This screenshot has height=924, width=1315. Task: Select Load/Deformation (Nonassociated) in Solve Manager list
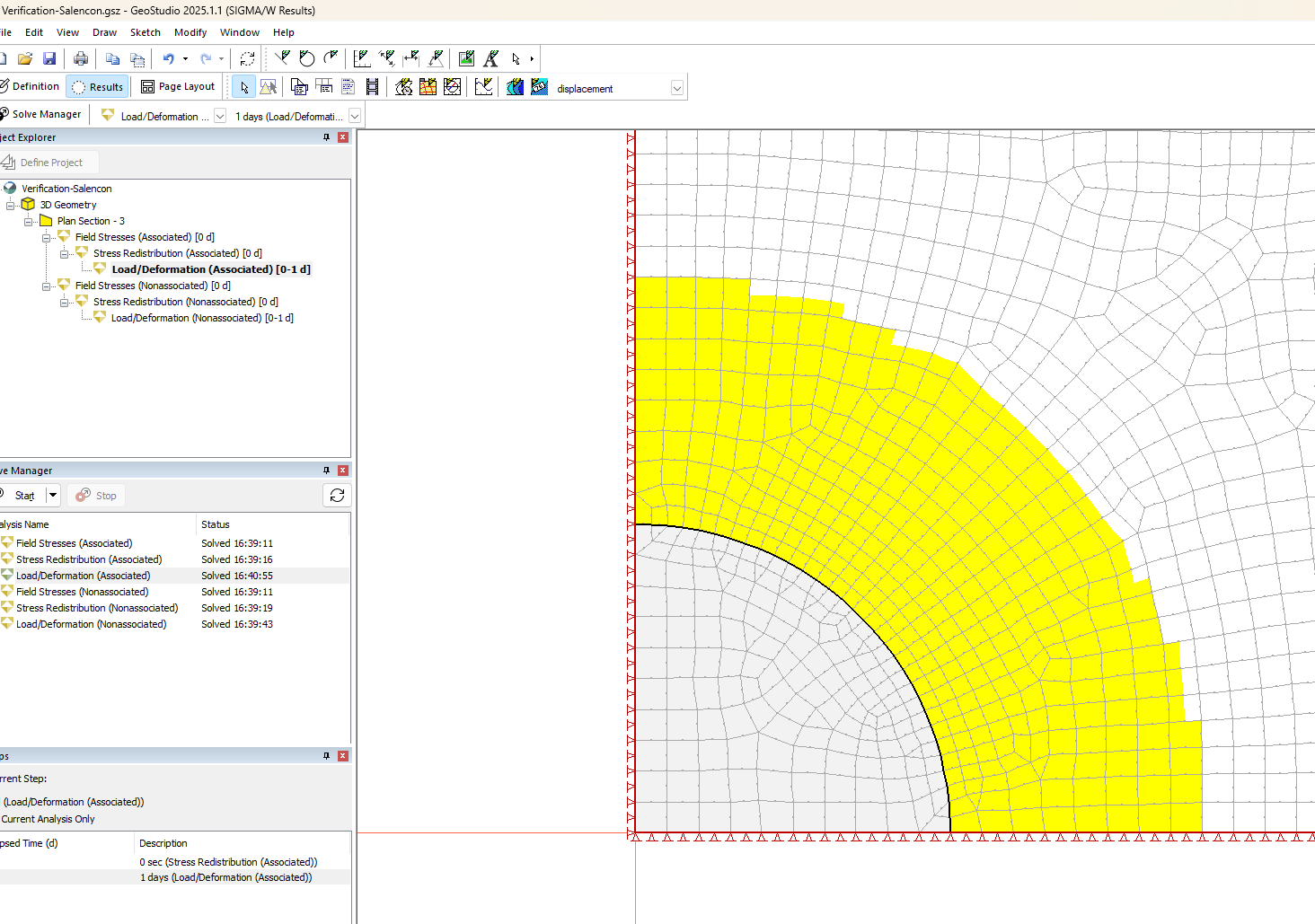tap(91, 624)
